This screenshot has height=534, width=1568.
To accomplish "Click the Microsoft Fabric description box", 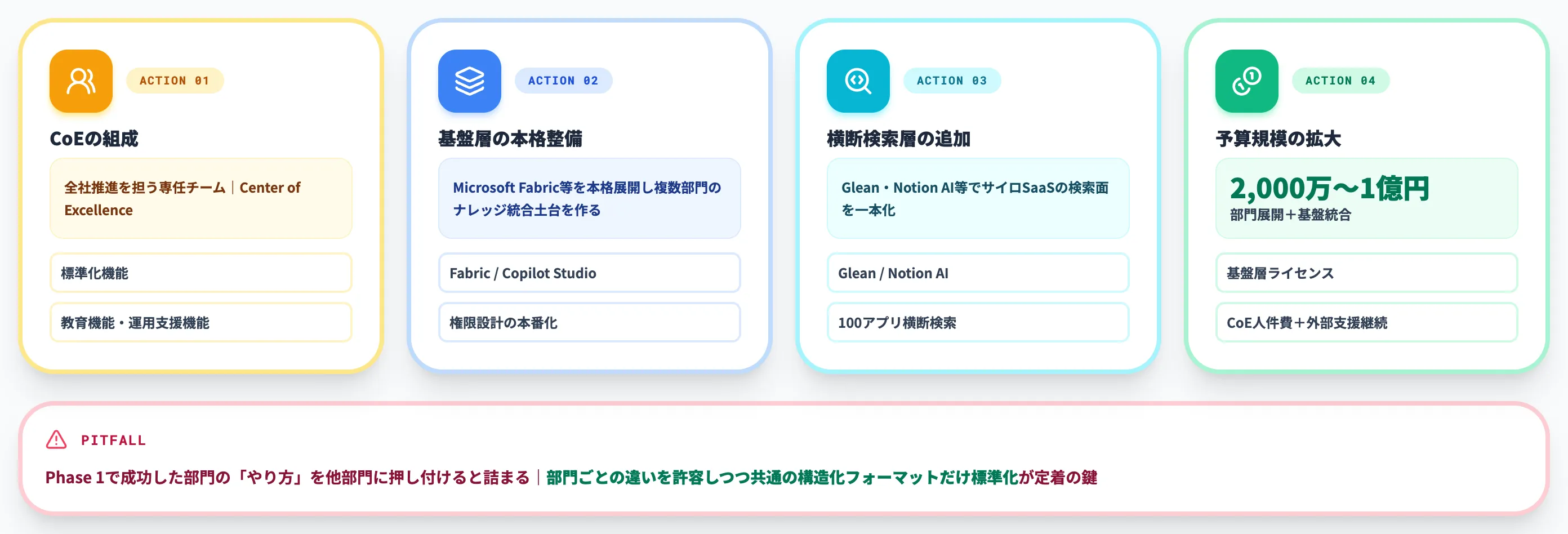I will click(x=589, y=198).
